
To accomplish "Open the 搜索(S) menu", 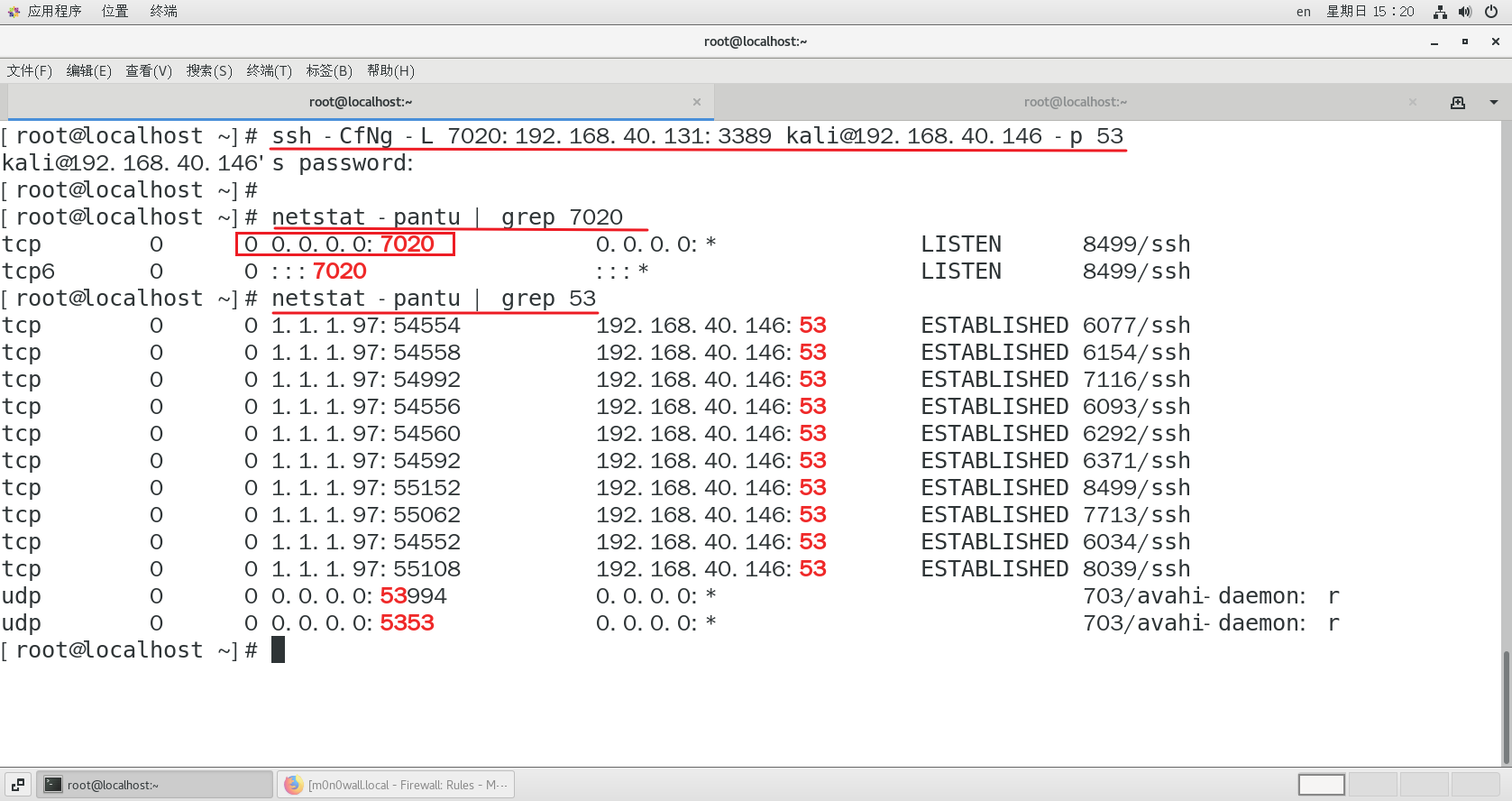I will (209, 70).
